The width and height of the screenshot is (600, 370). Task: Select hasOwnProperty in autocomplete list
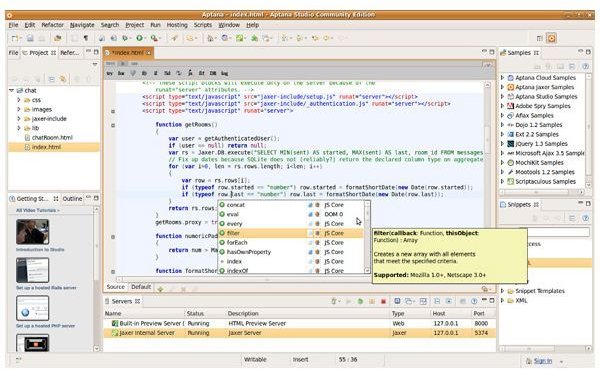(x=290, y=252)
